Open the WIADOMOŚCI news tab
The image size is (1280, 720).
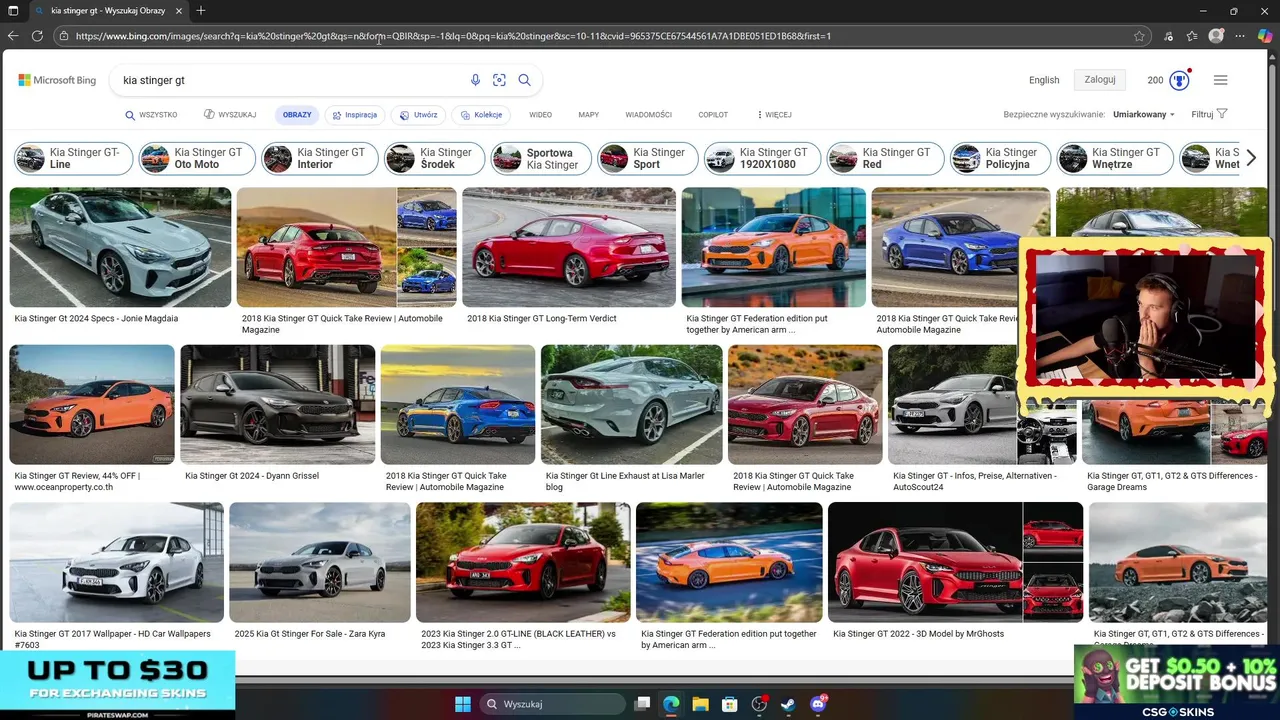coord(648,115)
